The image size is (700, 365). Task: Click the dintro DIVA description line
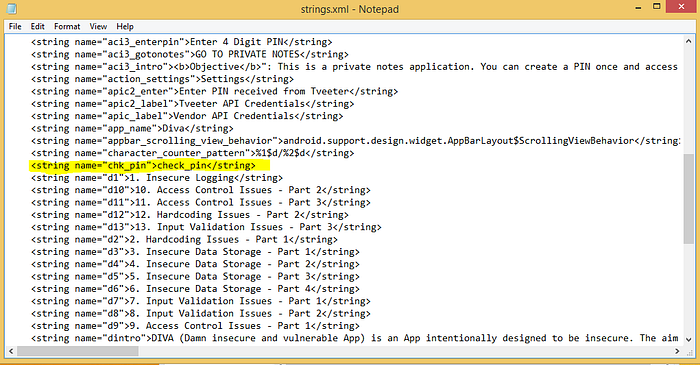[354, 338]
